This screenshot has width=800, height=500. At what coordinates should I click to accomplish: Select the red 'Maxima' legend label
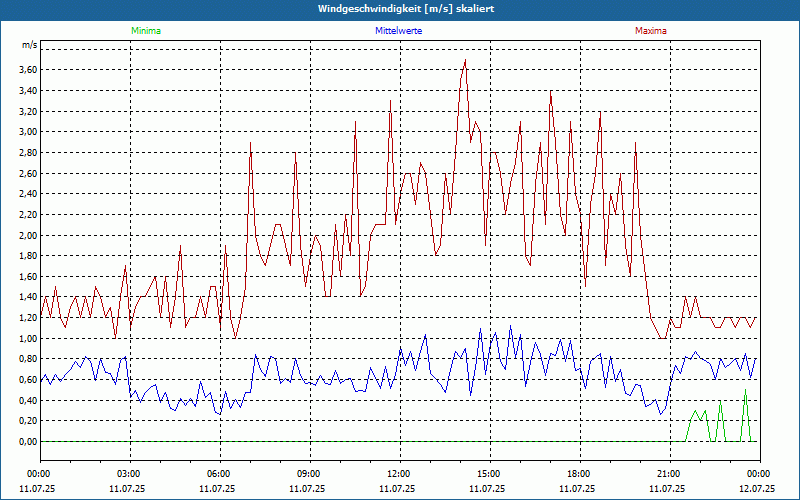pos(651,31)
